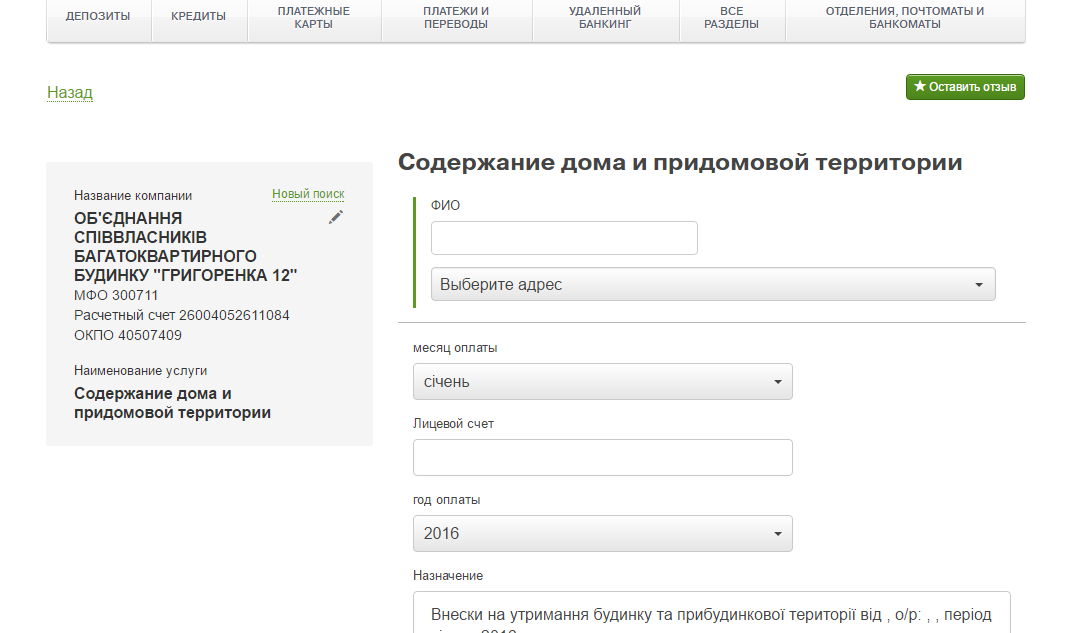This screenshot has height=633, width=1073.
Task: Select Удаленный банкинг menu item
Action: (605, 17)
